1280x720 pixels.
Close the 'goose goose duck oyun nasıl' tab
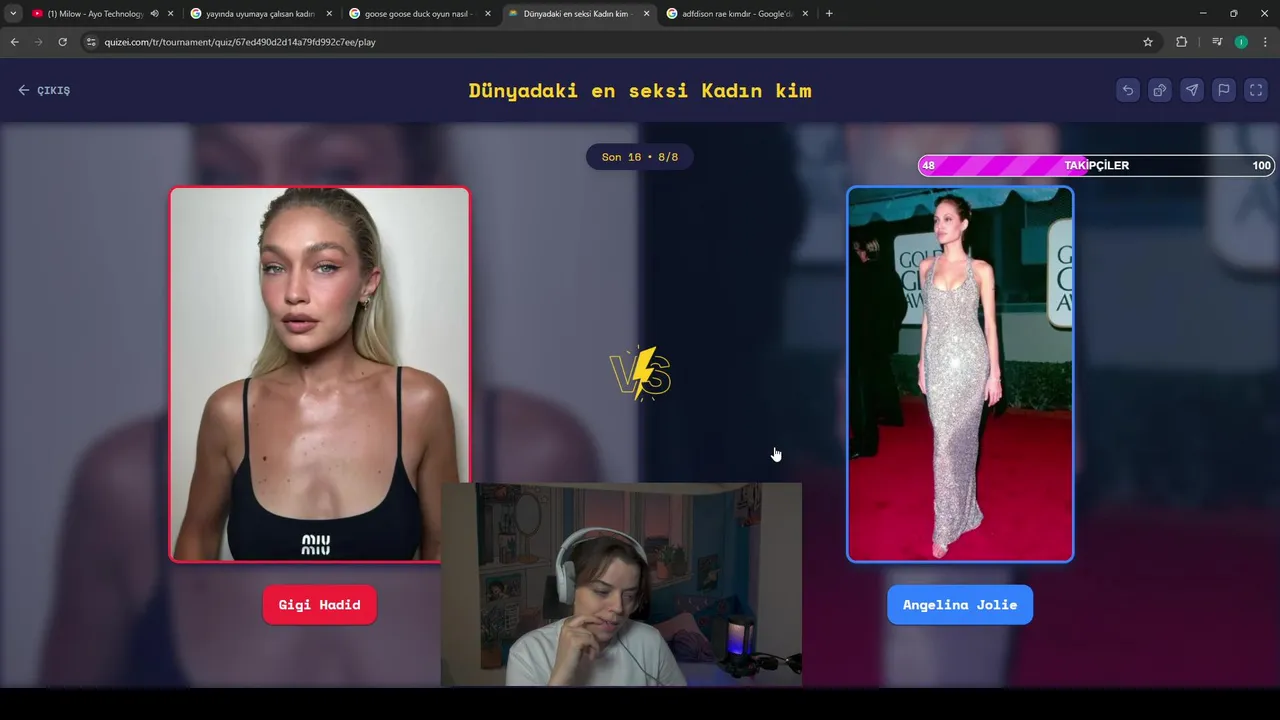[488, 14]
